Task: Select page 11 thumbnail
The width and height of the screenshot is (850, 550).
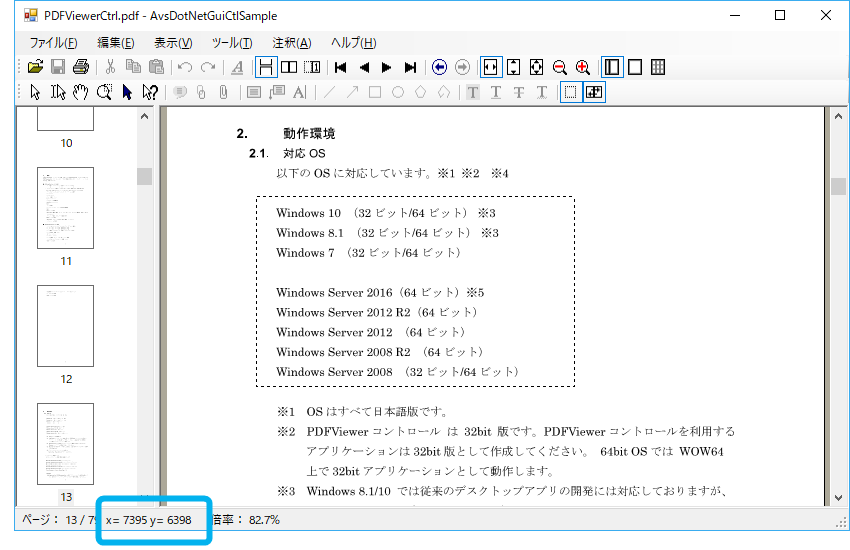Action: pyautogui.click(x=66, y=208)
